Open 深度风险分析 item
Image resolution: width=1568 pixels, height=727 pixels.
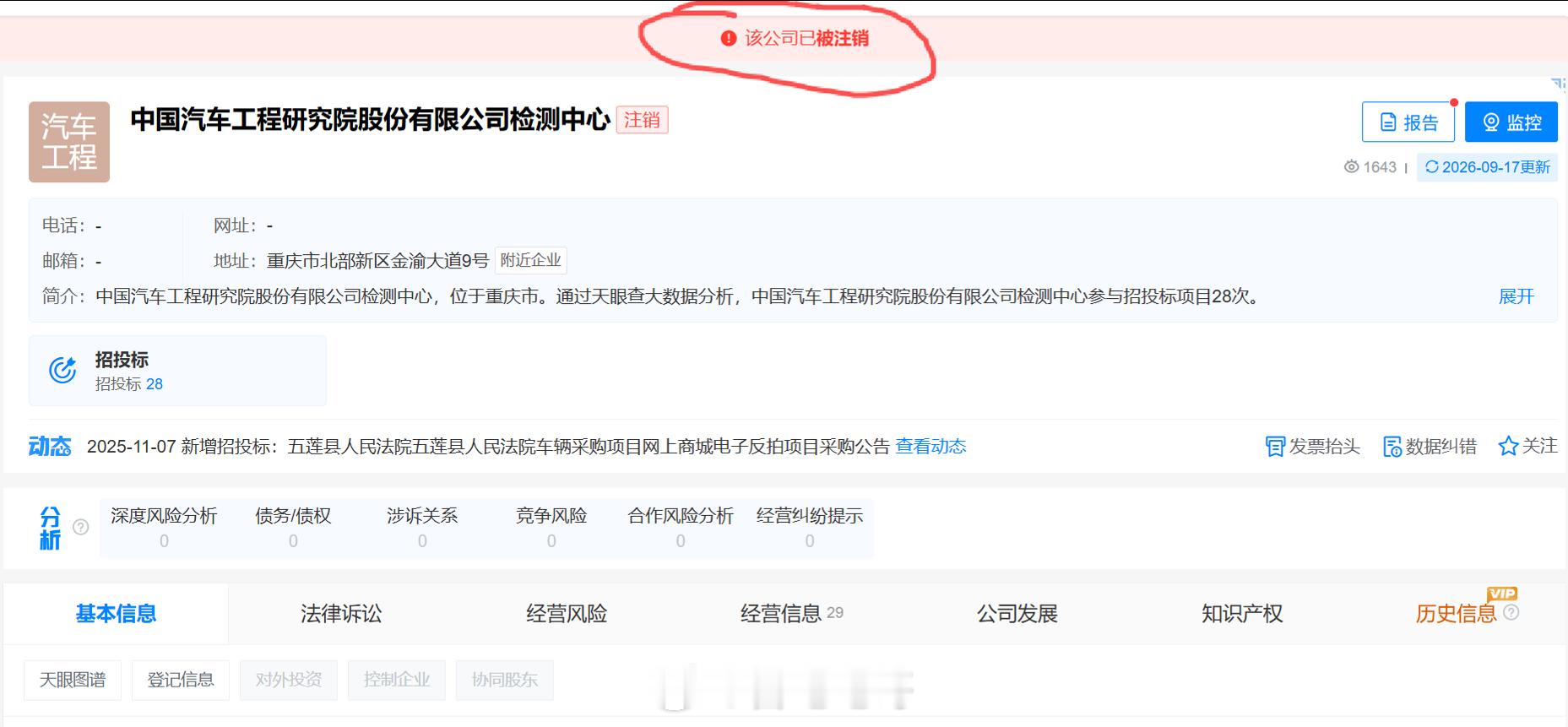(164, 528)
